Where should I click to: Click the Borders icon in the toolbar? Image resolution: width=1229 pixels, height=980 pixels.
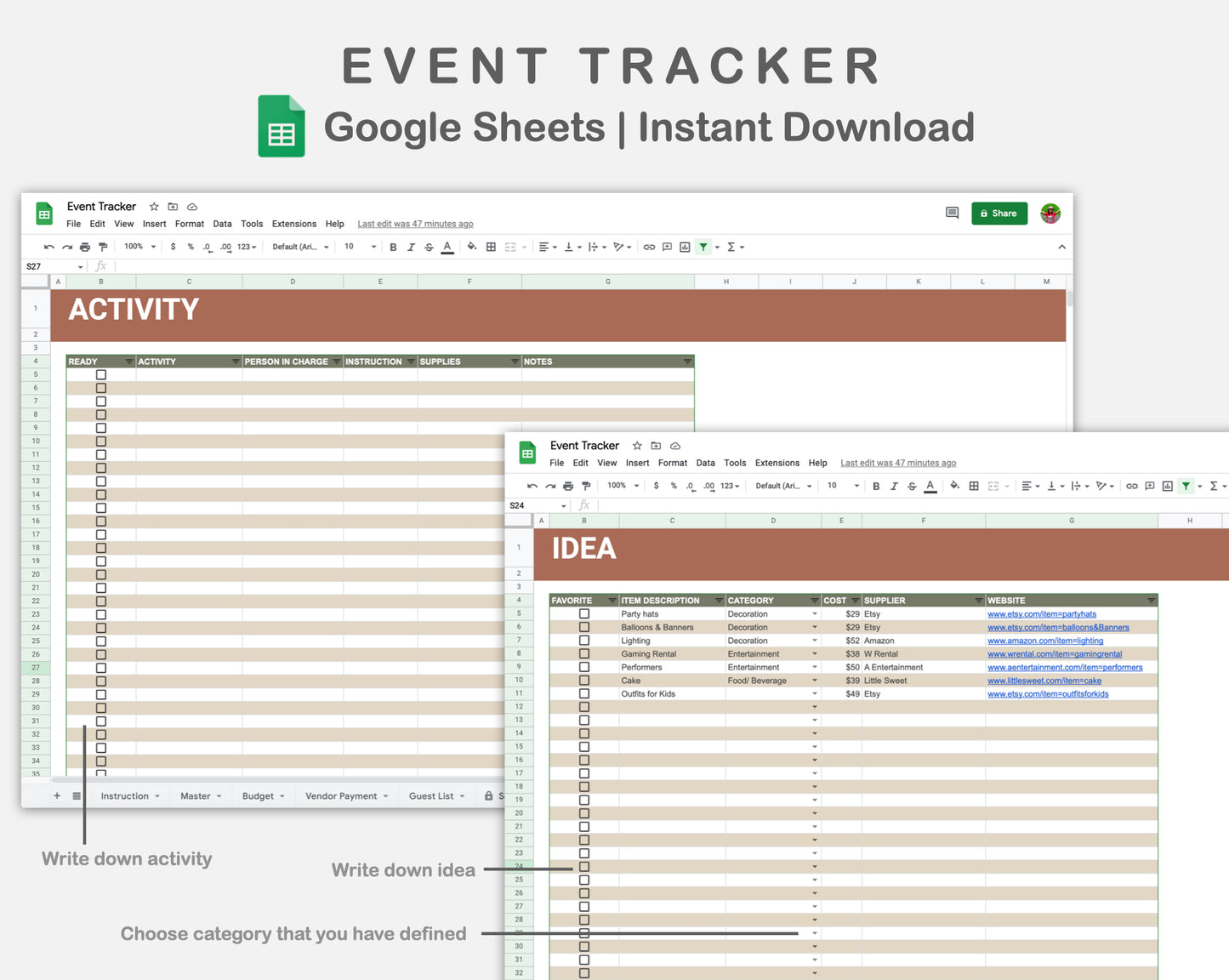click(x=491, y=247)
